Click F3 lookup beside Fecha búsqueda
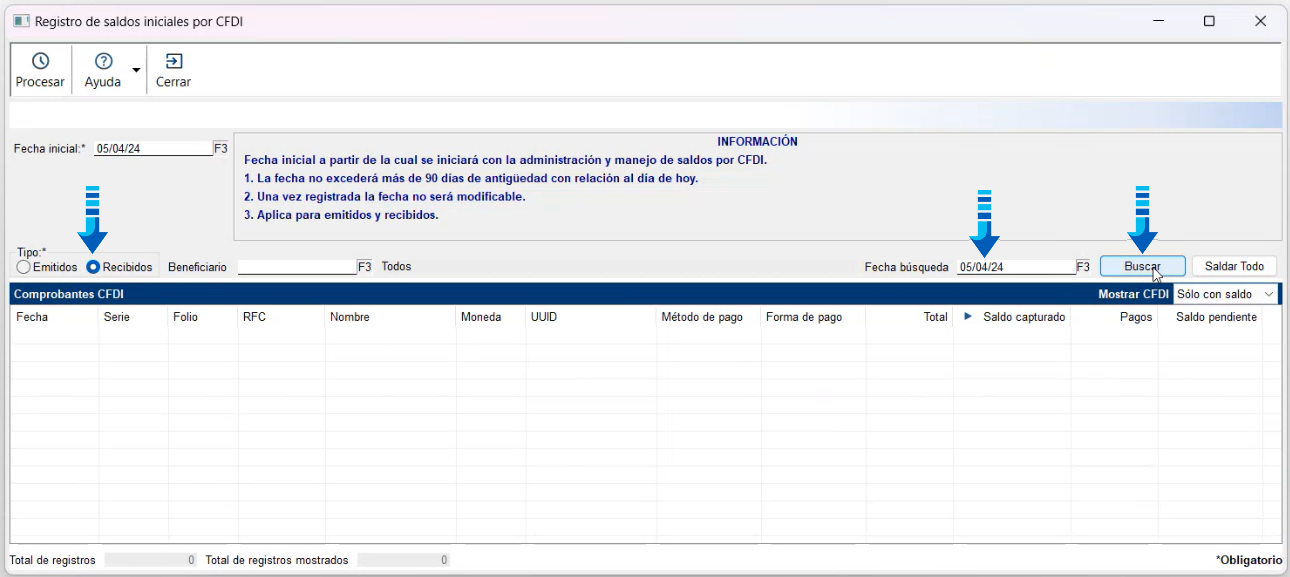 1083,267
